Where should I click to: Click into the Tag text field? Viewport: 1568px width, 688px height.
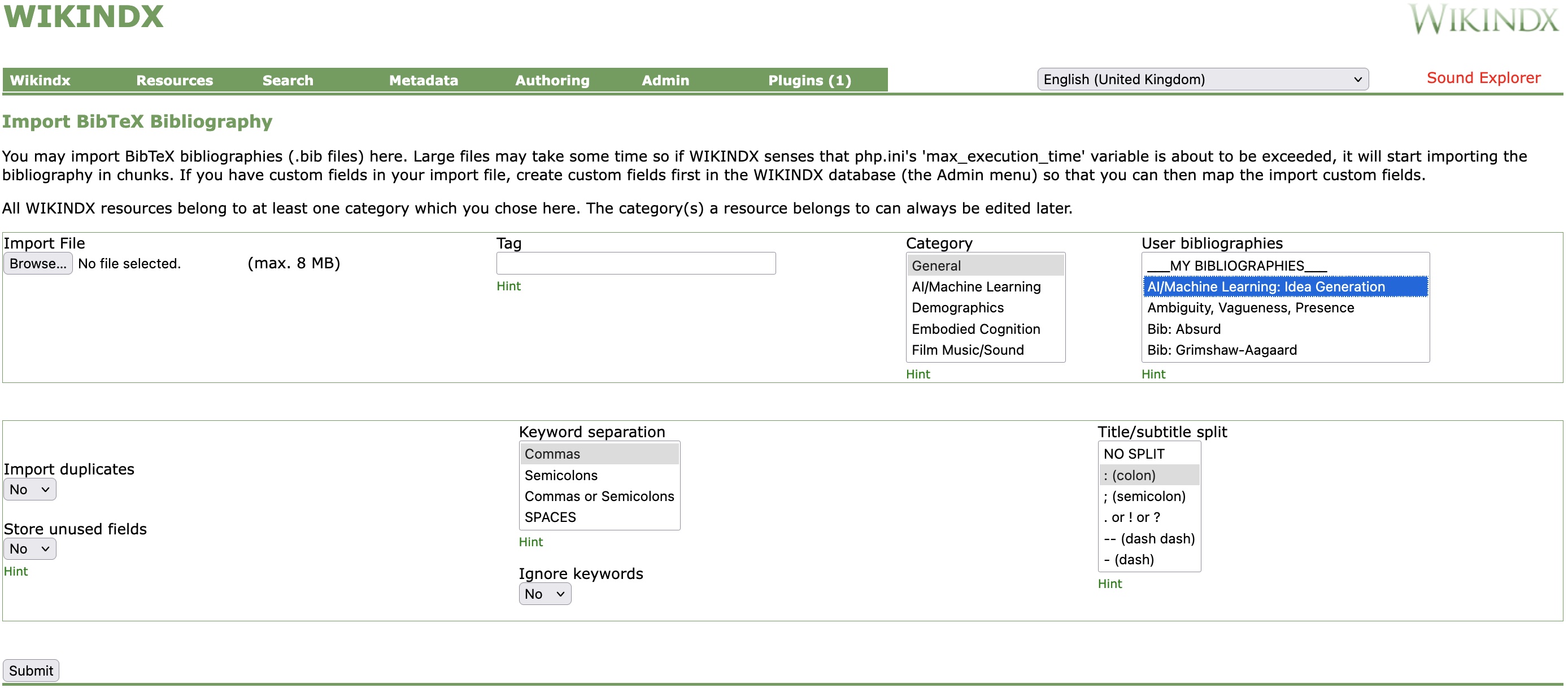click(635, 264)
